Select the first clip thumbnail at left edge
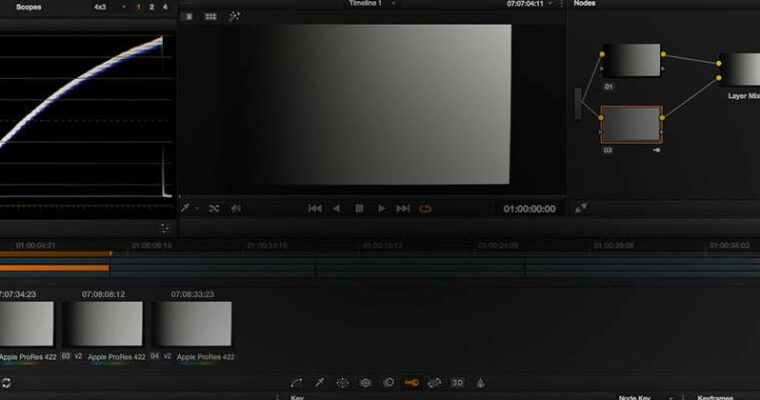The height and width of the screenshot is (400, 760). [26, 324]
